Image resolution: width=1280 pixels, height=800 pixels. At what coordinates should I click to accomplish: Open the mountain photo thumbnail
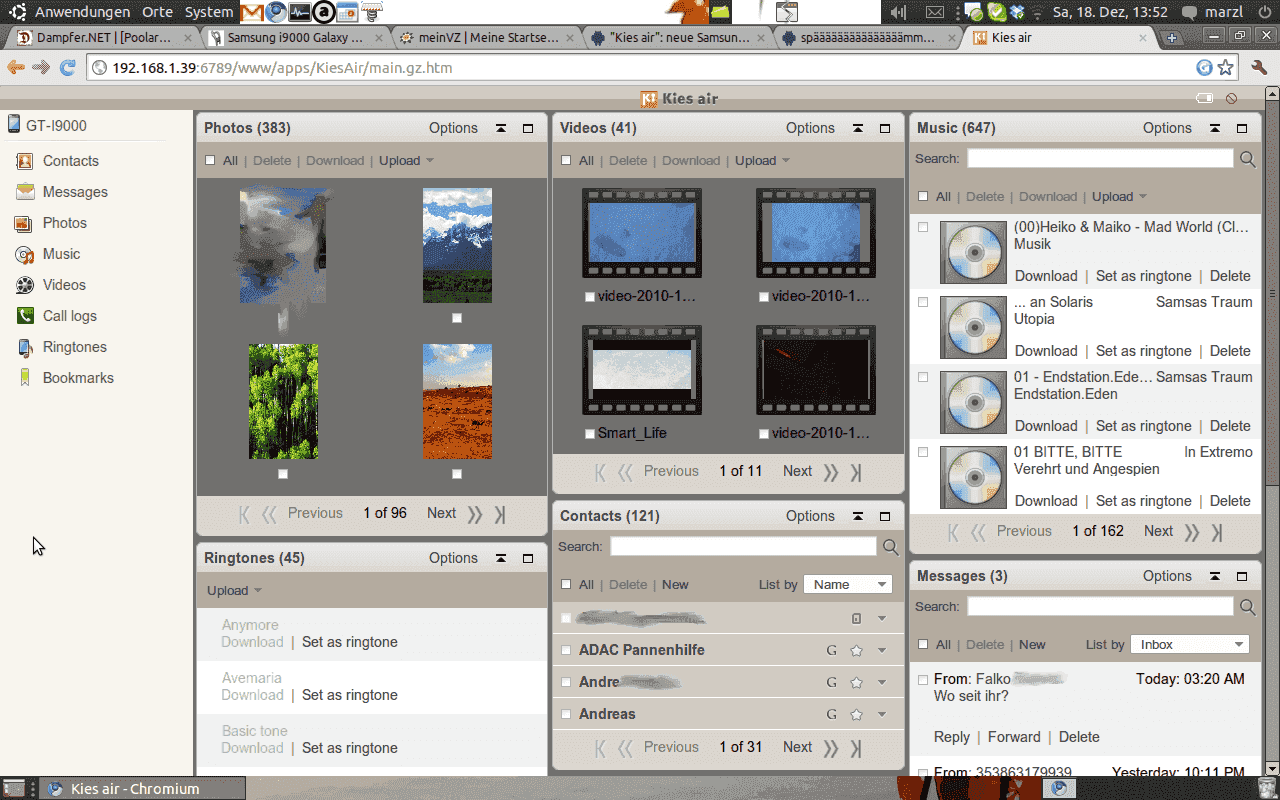pos(457,245)
